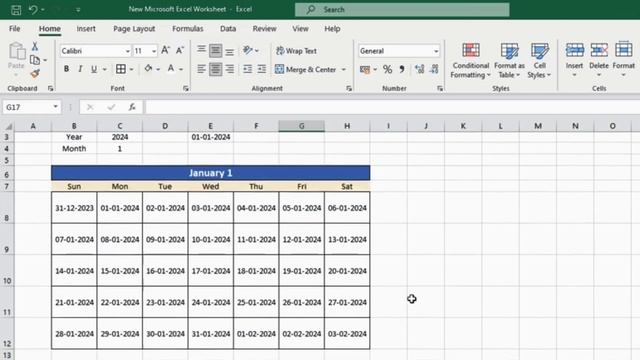Toggle Center horizontal alignment
The image size is (640, 360).
click(x=216, y=69)
